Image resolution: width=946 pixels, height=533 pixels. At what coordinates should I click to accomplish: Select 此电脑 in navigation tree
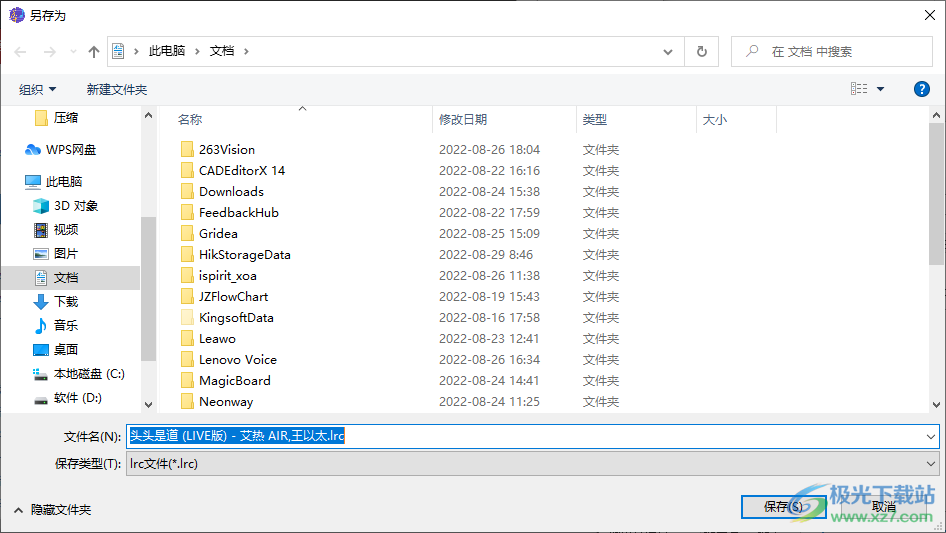coord(54,182)
